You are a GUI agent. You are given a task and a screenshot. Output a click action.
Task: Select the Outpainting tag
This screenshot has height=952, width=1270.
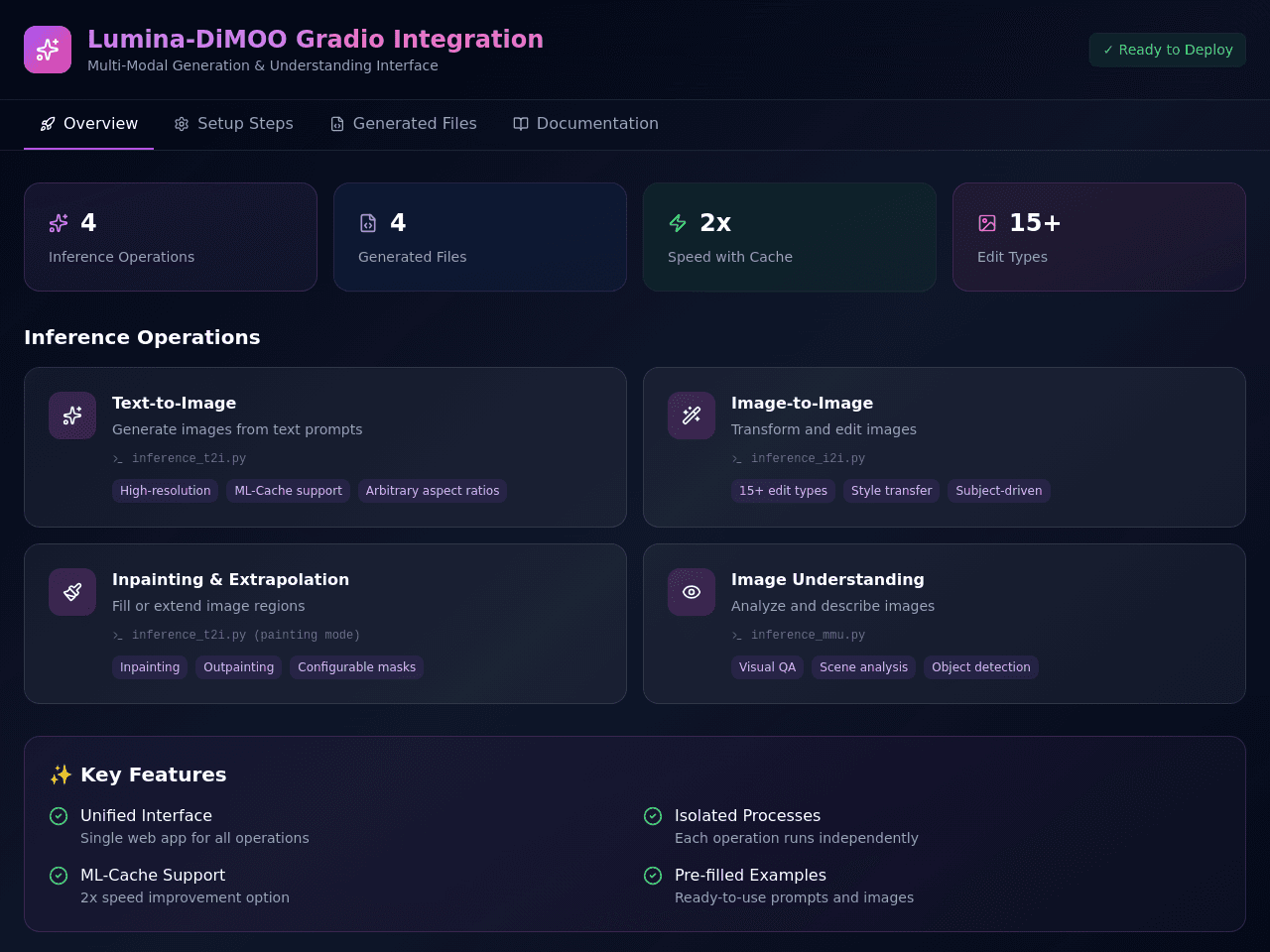(x=239, y=667)
